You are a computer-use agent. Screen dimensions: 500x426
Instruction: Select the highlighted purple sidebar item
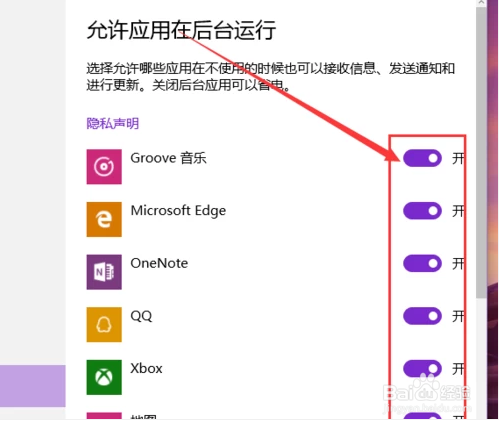click(x=33, y=386)
